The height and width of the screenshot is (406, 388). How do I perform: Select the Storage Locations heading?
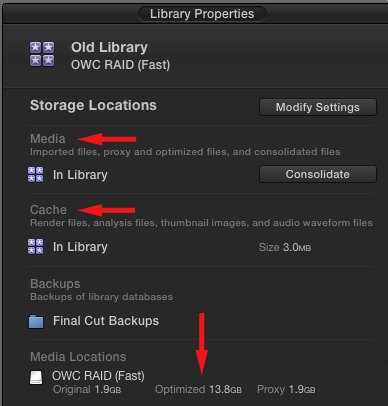coord(93,106)
